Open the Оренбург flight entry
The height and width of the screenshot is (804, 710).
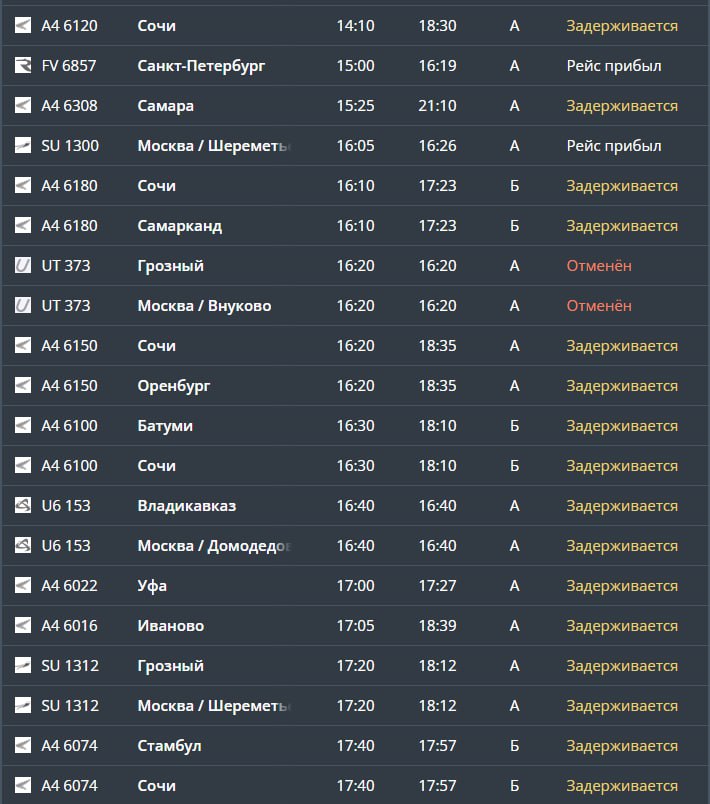coord(174,386)
